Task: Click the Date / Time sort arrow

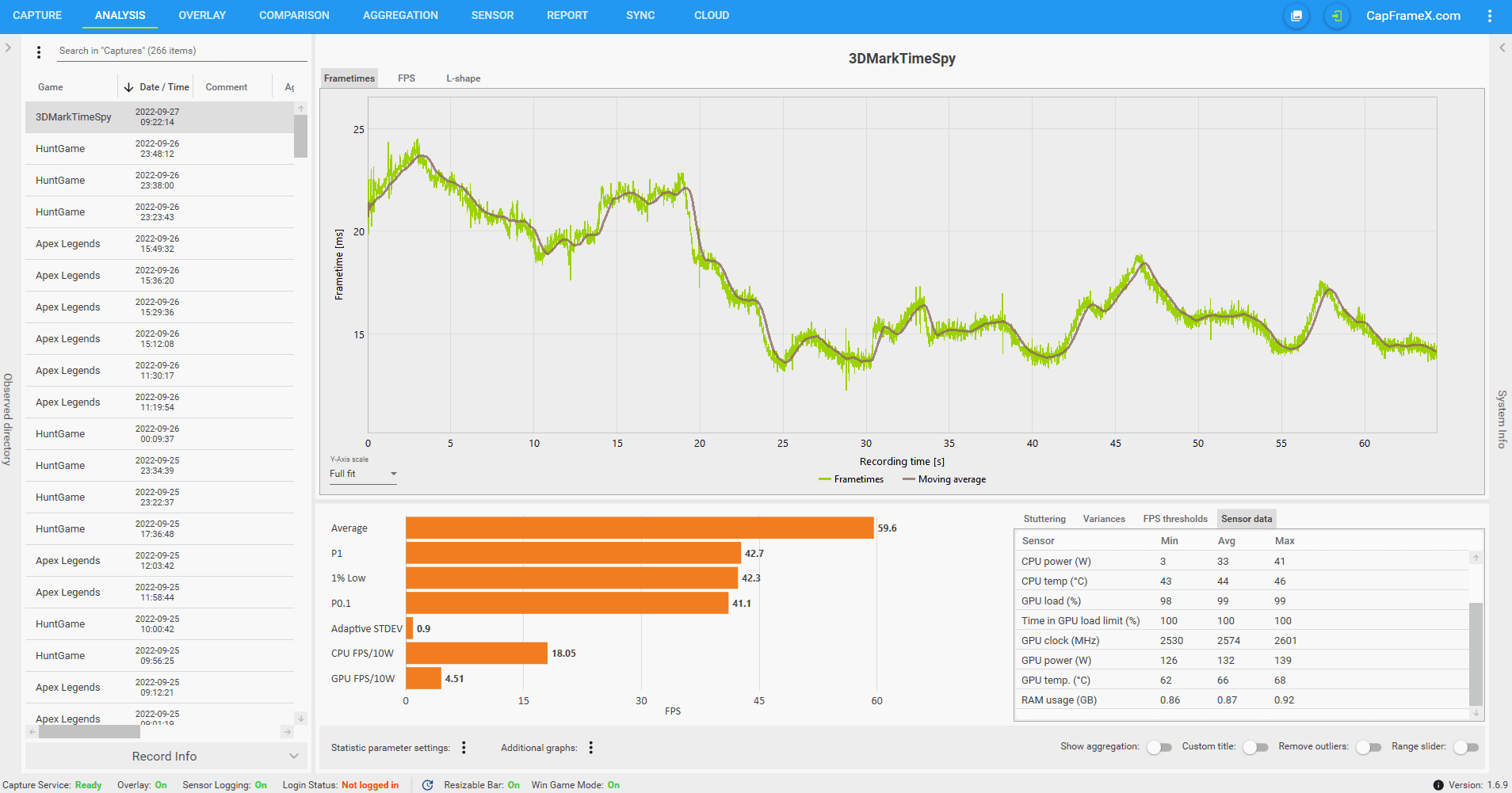Action: pos(128,87)
